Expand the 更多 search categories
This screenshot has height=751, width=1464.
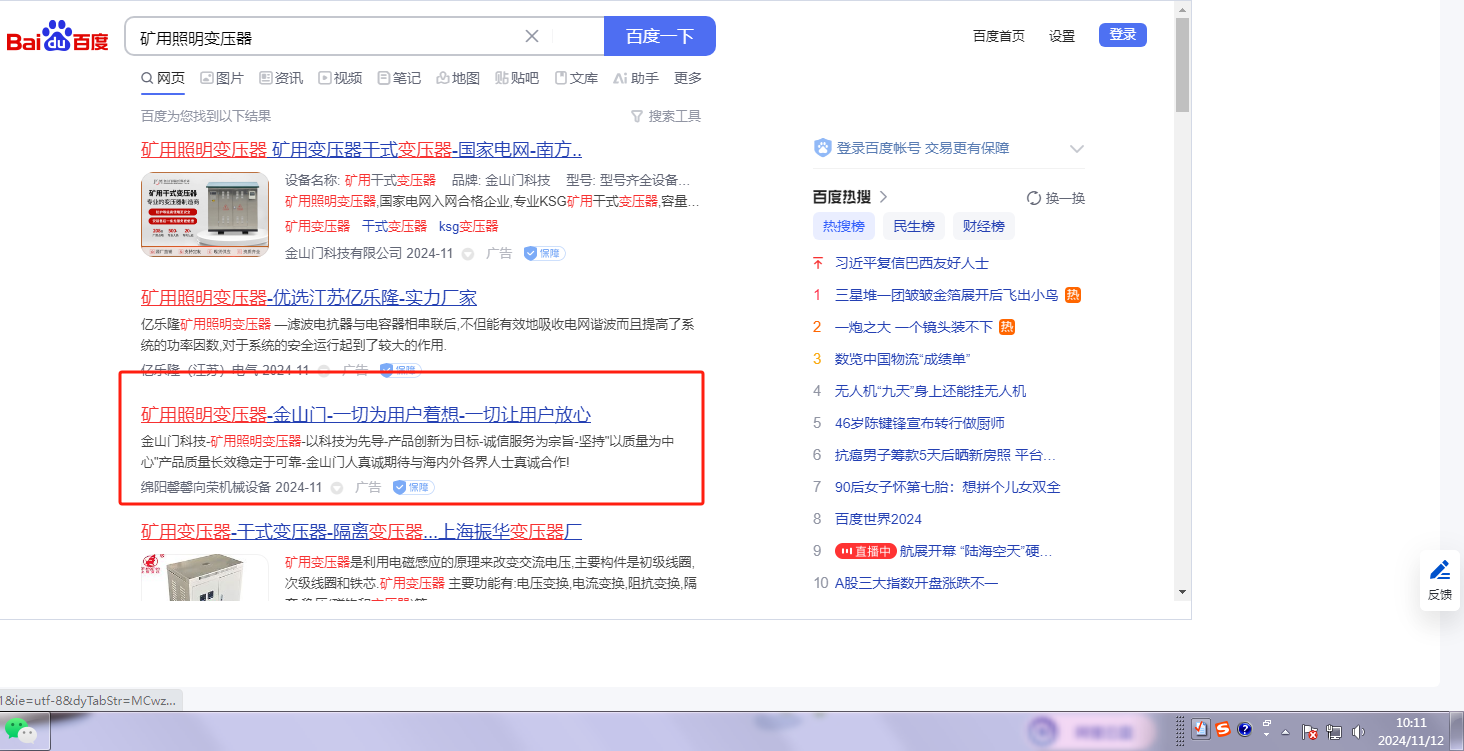click(688, 78)
